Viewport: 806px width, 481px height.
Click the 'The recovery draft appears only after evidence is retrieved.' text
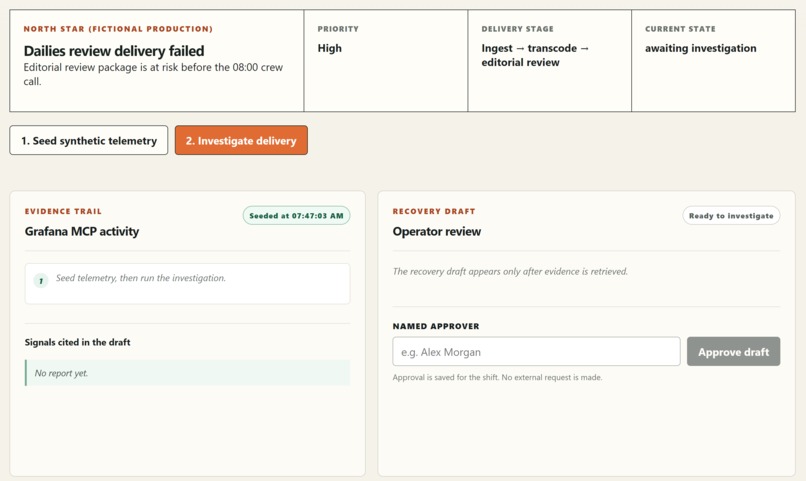click(510, 271)
